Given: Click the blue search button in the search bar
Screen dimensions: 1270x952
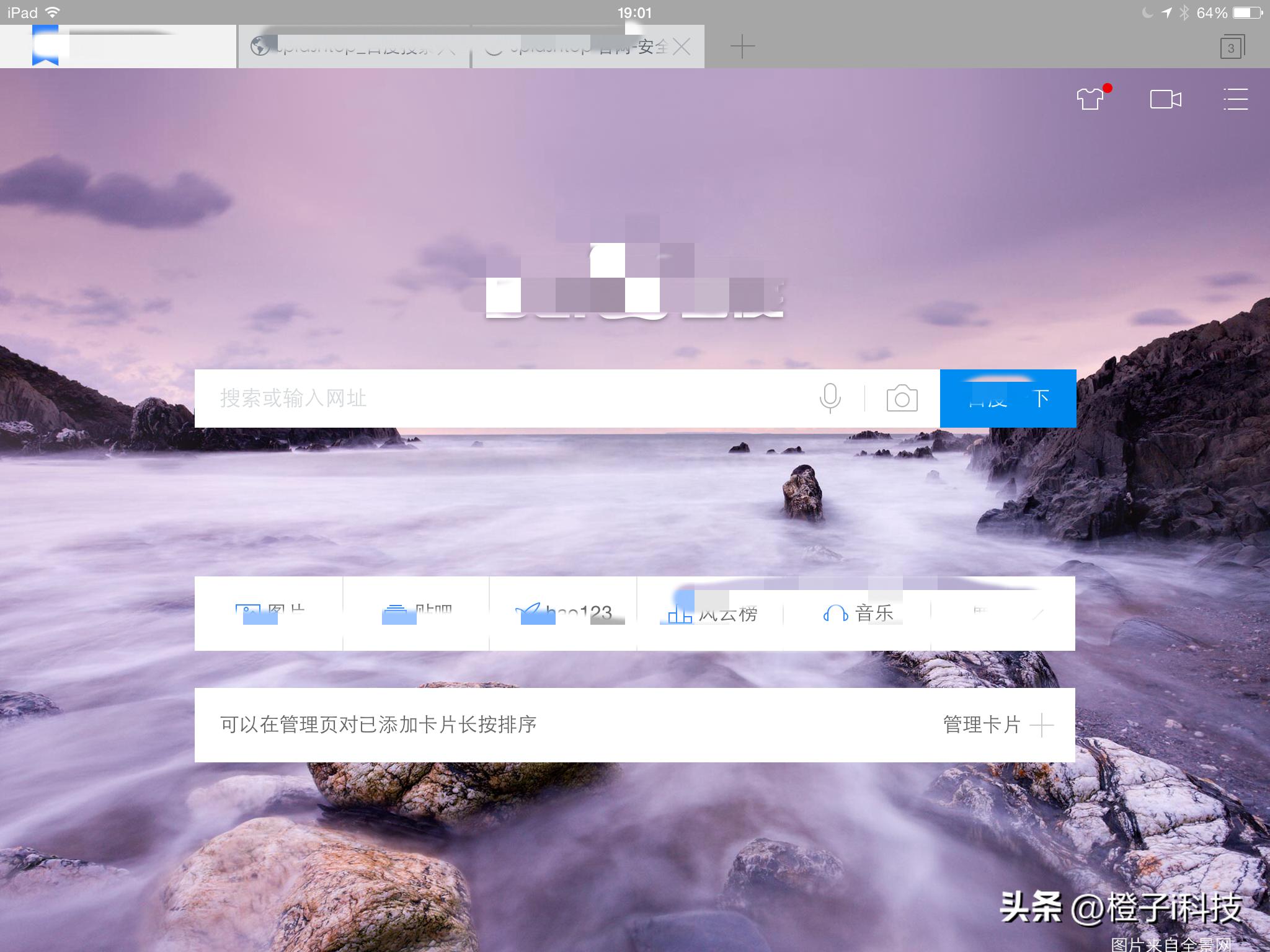Looking at the screenshot, I should tap(1008, 399).
